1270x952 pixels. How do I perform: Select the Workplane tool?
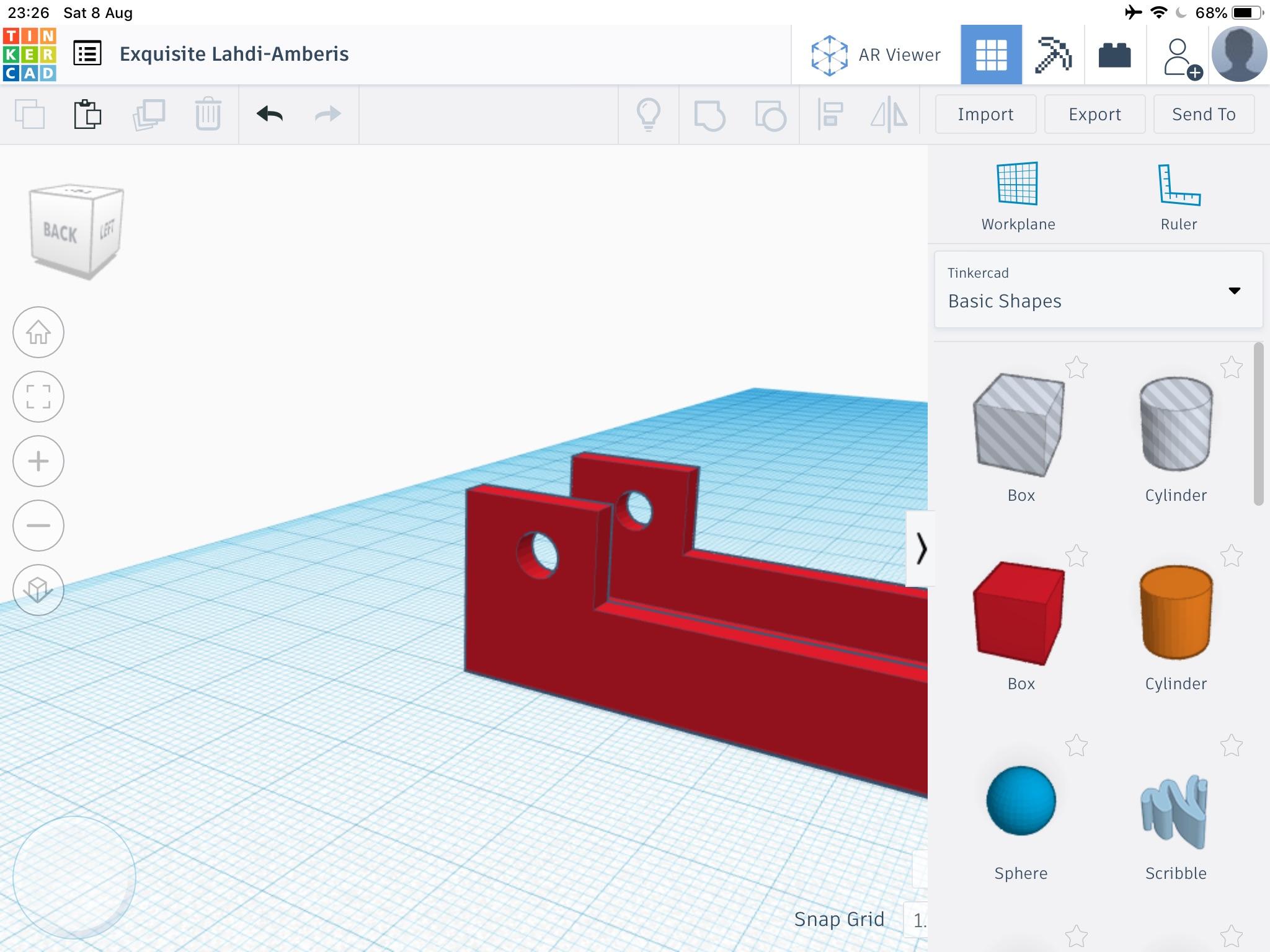tap(1019, 196)
